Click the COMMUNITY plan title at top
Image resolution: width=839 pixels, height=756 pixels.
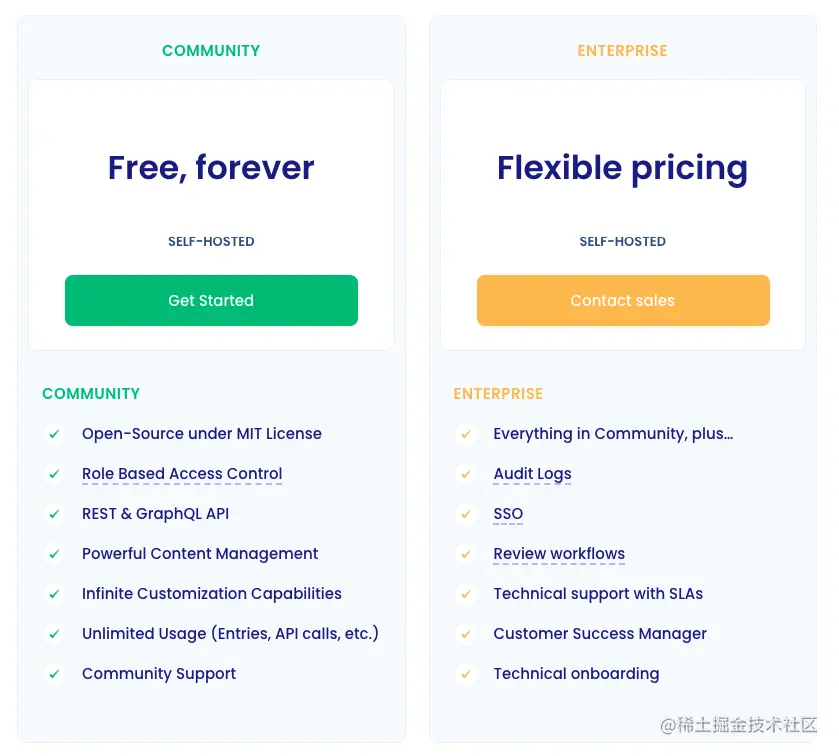tap(211, 51)
